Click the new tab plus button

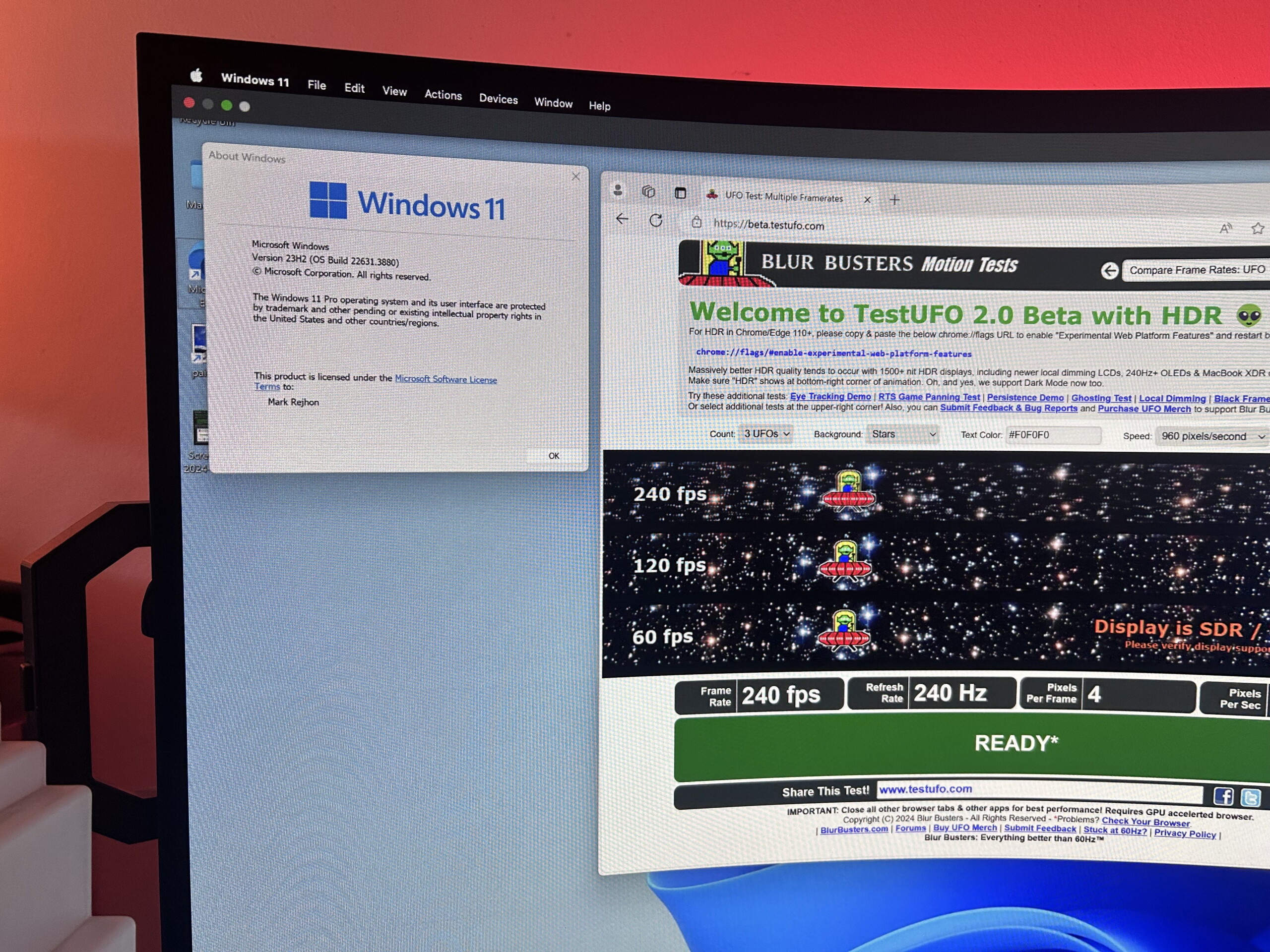point(894,200)
